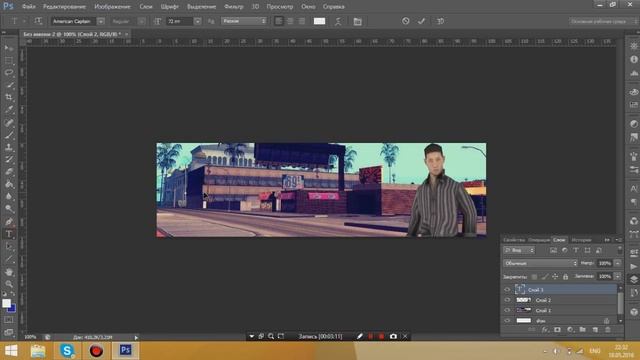Select the Pen tool

click(x=9, y=222)
